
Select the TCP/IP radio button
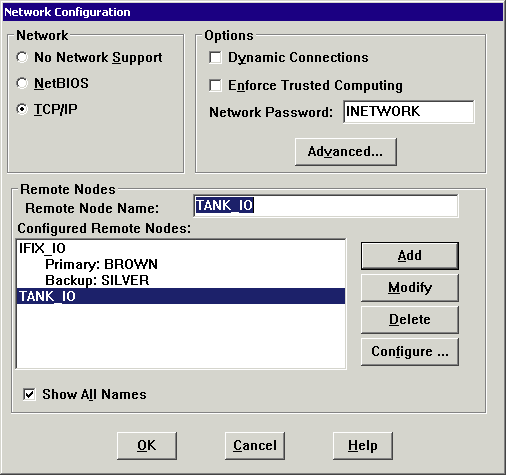tap(22, 109)
